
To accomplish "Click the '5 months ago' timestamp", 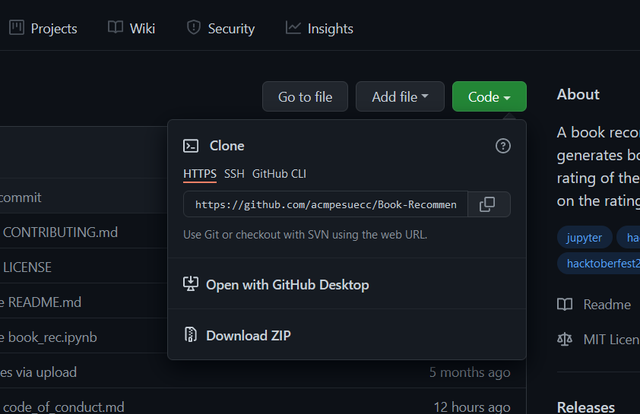I will coord(469,372).
